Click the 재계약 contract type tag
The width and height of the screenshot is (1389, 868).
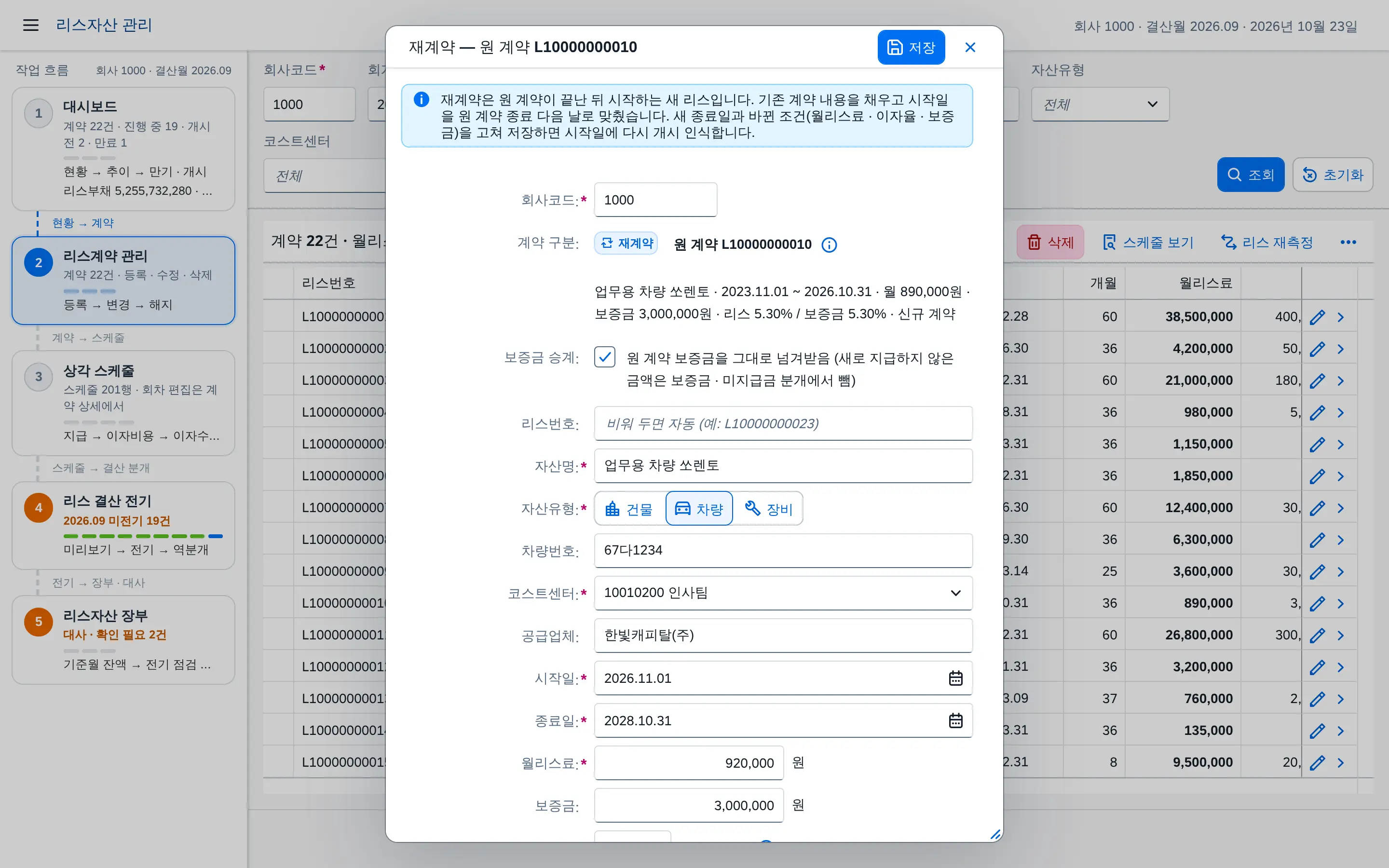pyautogui.click(x=626, y=244)
